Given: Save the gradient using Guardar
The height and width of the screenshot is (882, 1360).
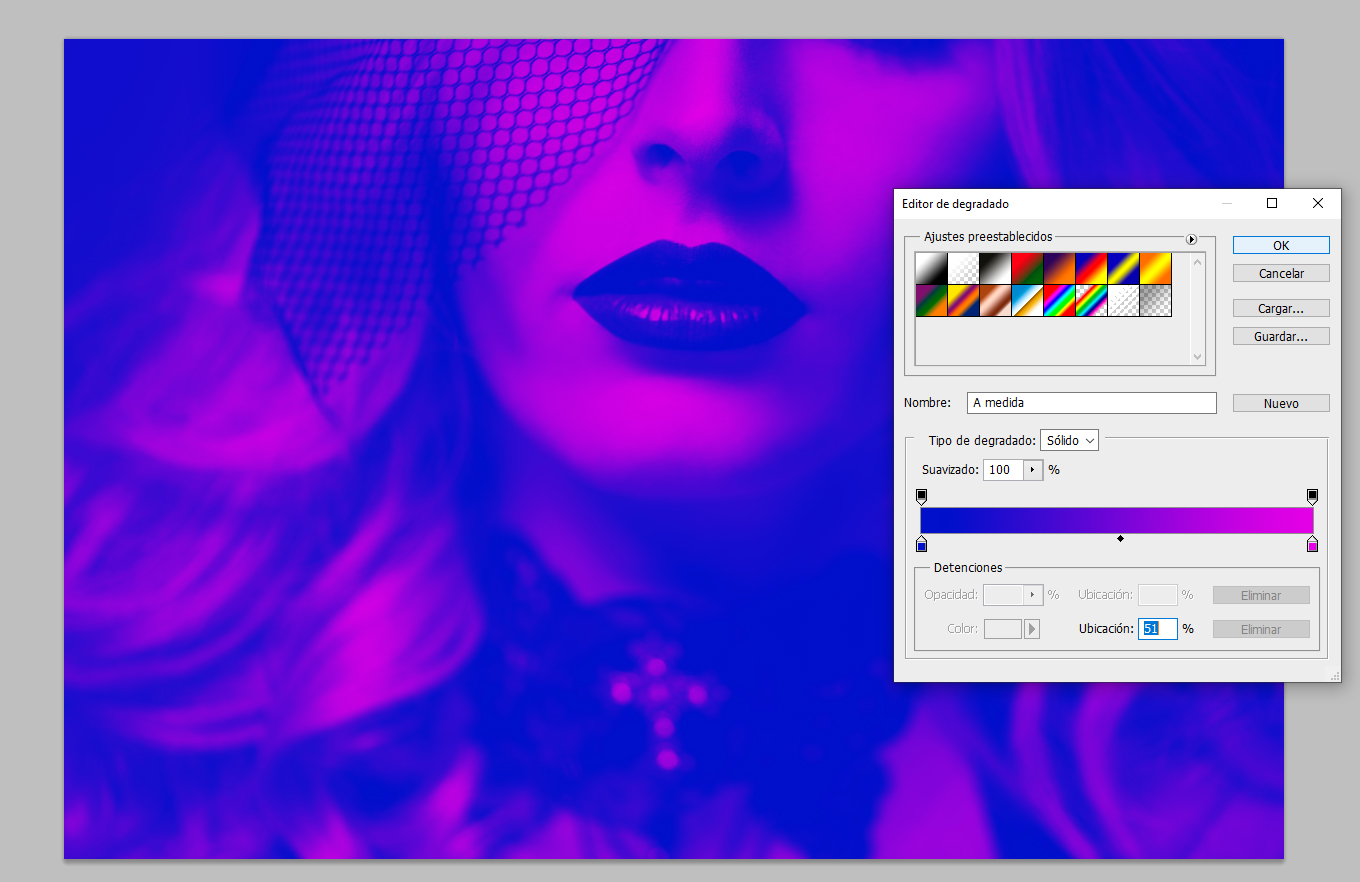Looking at the screenshot, I should click(1280, 336).
